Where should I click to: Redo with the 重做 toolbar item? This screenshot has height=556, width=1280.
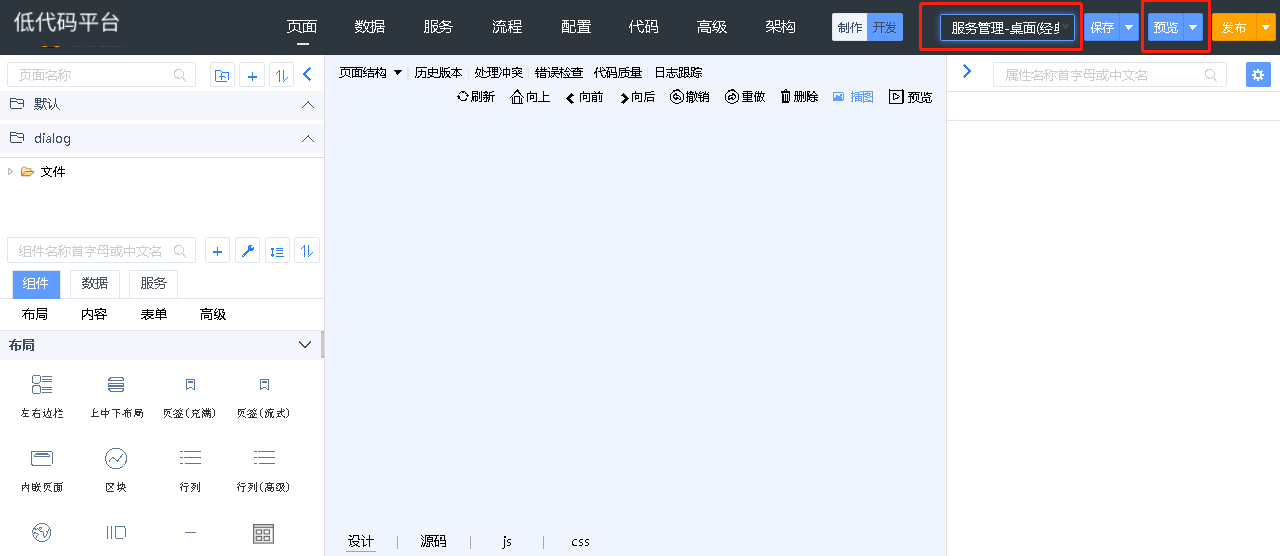click(745, 97)
